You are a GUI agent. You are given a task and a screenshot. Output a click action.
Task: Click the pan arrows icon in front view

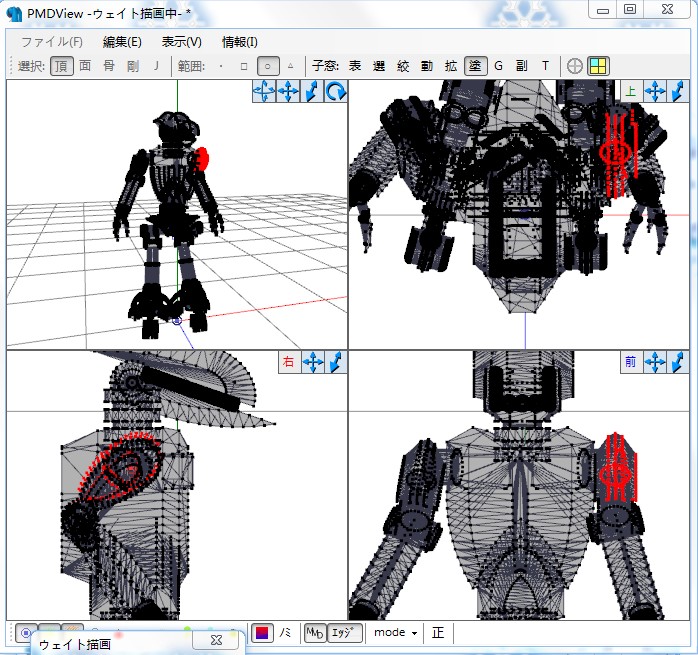pos(655,362)
